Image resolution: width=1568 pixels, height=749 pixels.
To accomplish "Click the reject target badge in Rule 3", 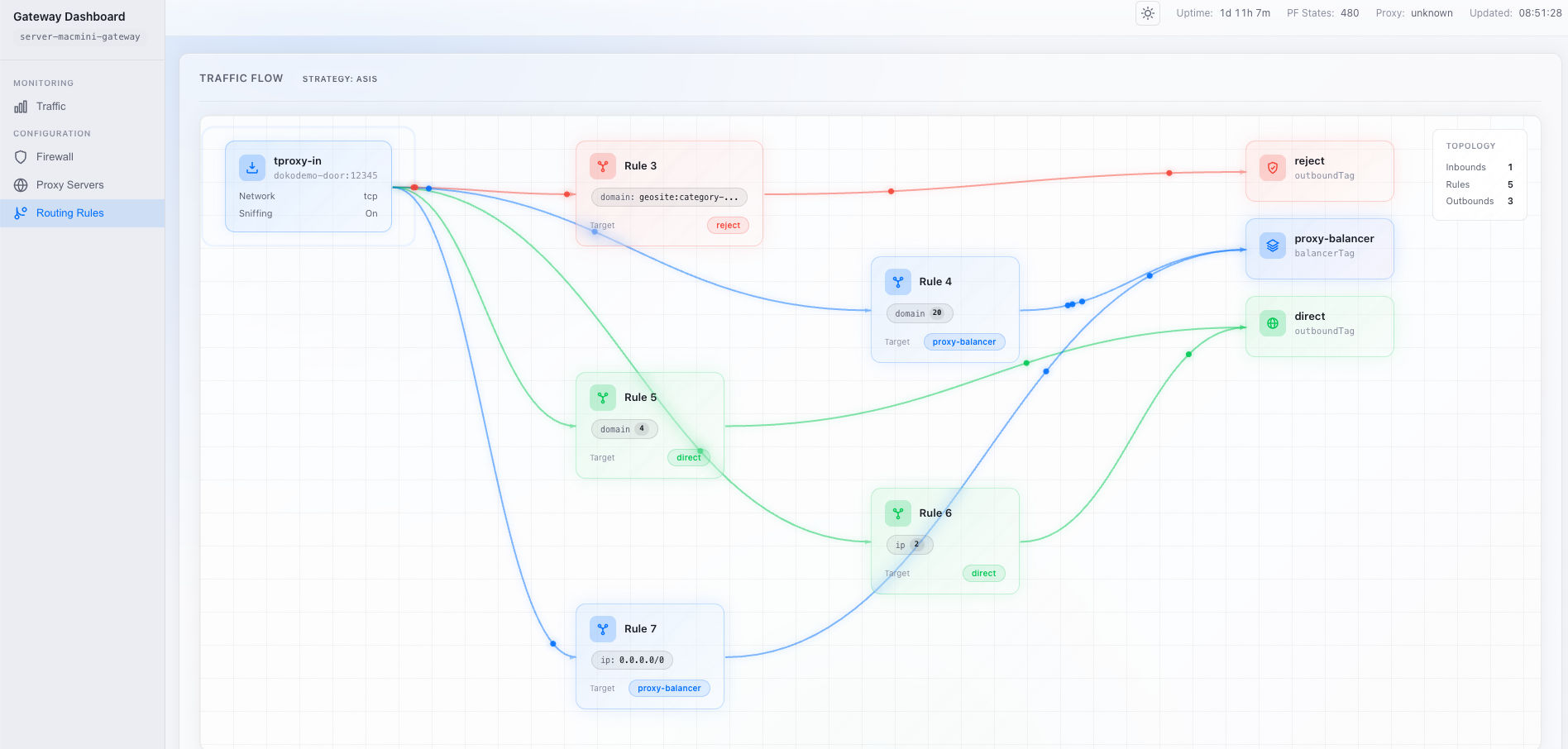I will (x=728, y=226).
